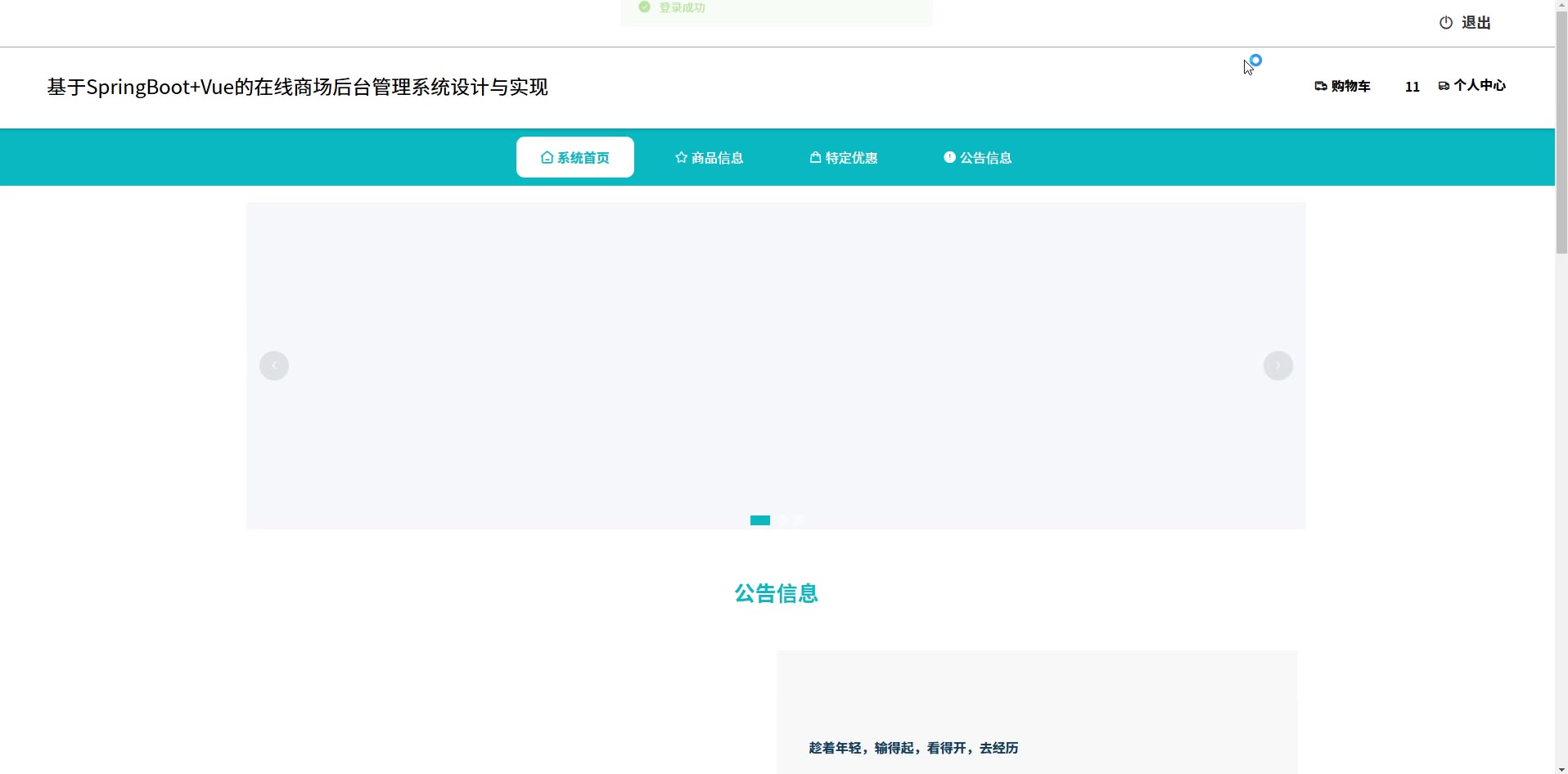The image size is (1568, 774).
Task: Select the 系统首页 menu tab
Action: coord(575,157)
